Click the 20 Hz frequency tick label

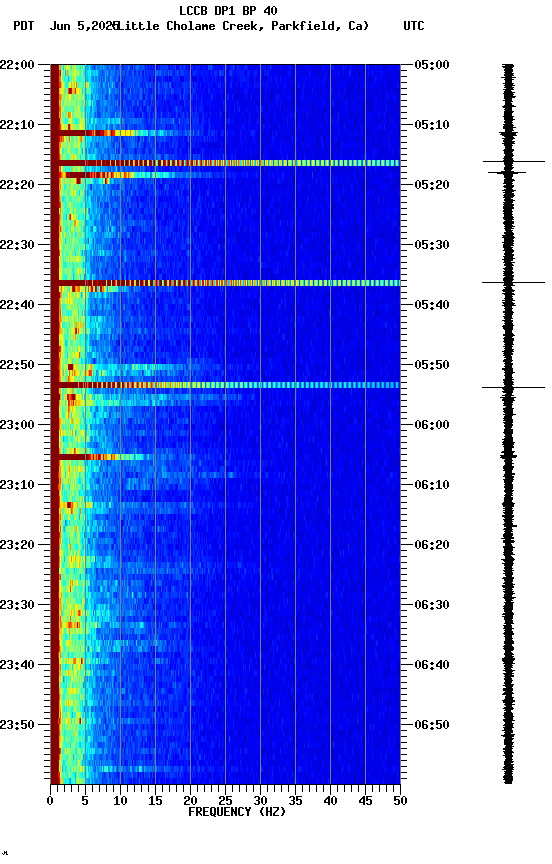pyautogui.click(x=190, y=801)
